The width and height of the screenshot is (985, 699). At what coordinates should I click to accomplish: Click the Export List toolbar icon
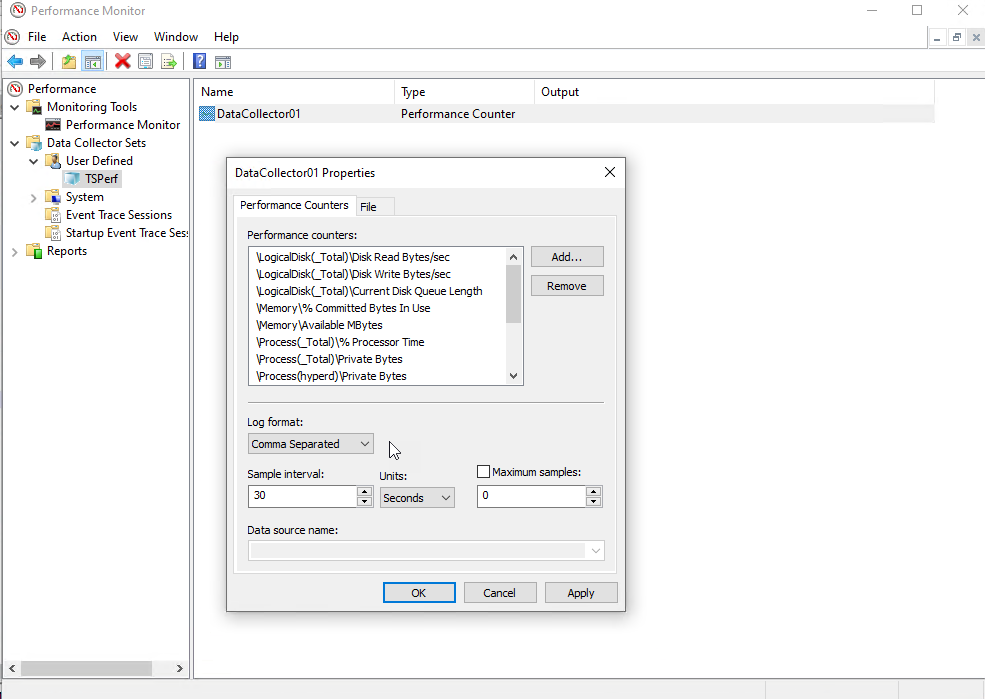coord(170,61)
